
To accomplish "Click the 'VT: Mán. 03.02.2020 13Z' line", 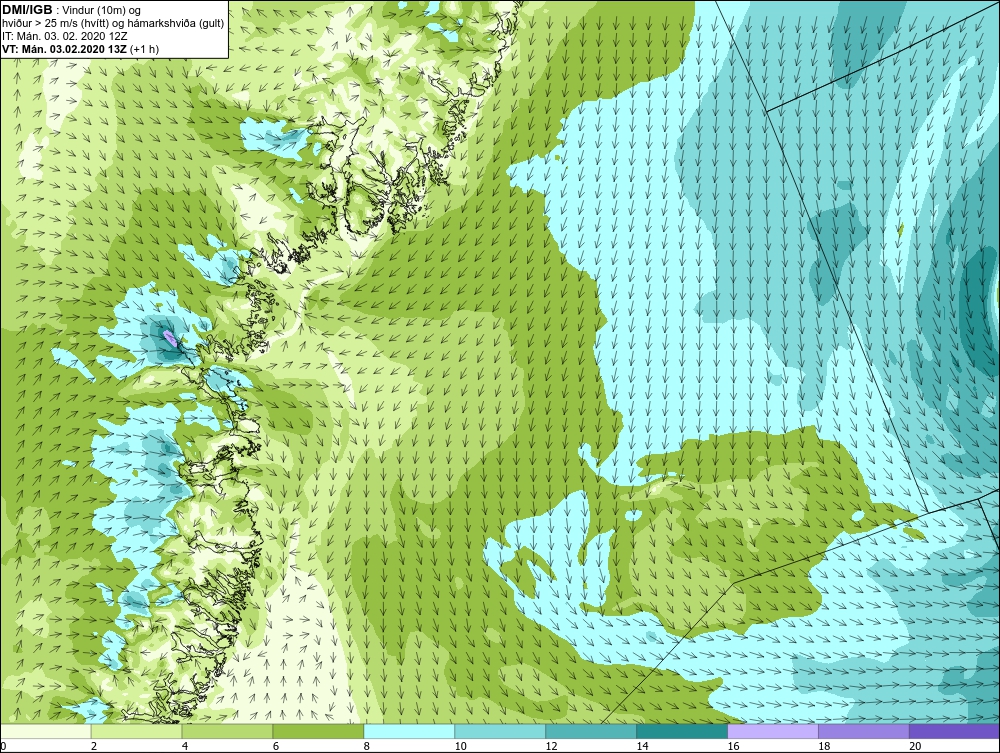I will point(65,49).
